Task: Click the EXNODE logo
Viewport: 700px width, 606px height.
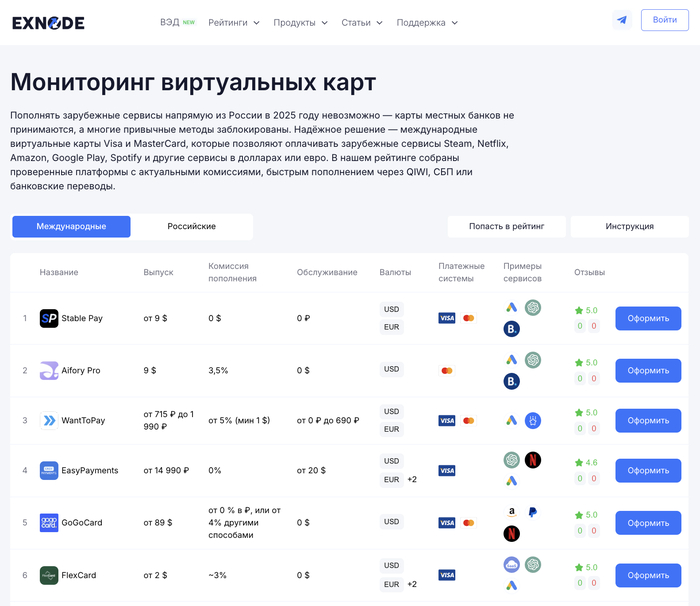Action: [x=48, y=23]
